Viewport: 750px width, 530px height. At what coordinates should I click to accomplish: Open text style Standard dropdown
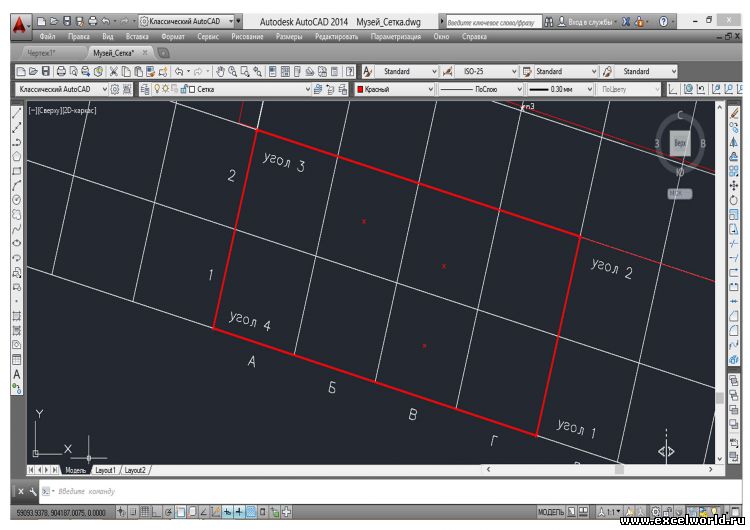tap(406, 72)
